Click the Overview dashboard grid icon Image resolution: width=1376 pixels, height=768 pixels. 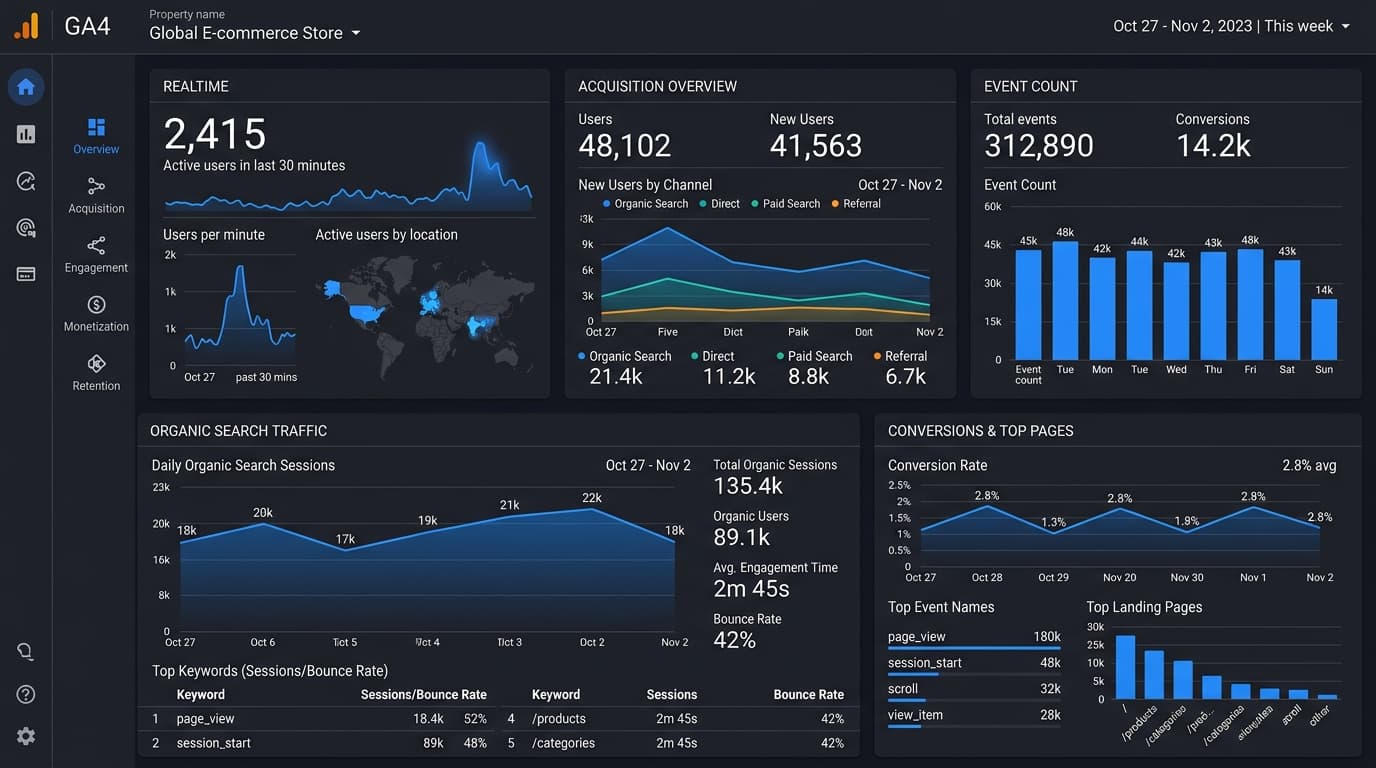coord(96,127)
